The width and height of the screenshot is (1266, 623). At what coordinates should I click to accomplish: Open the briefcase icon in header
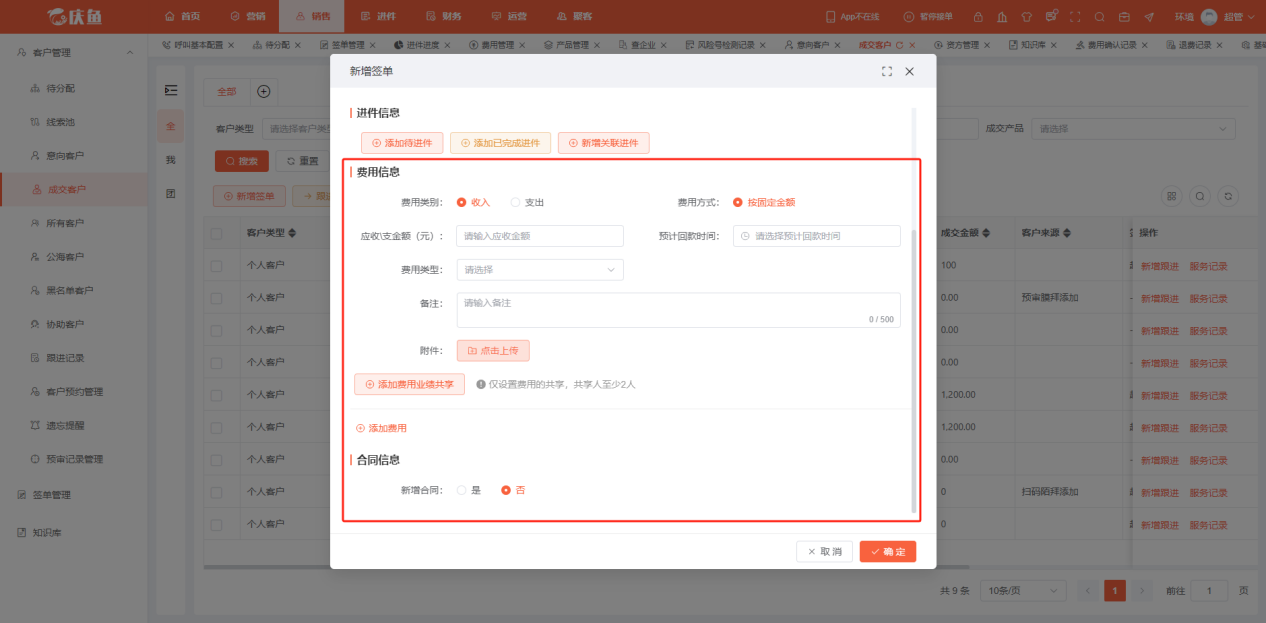(1124, 17)
